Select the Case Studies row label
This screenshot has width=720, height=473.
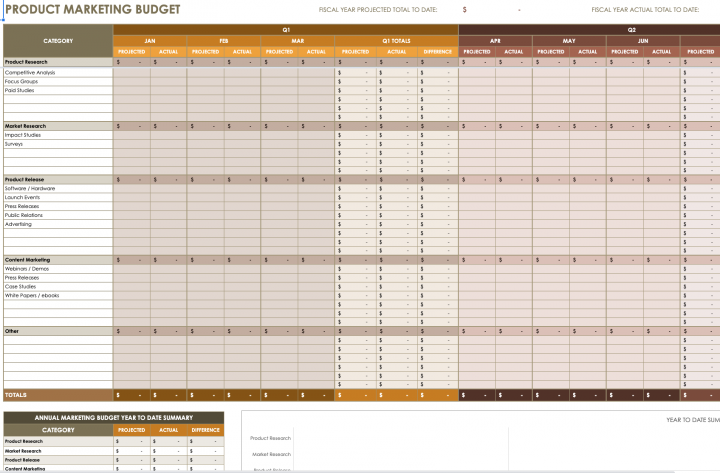pyautogui.click(x=21, y=287)
